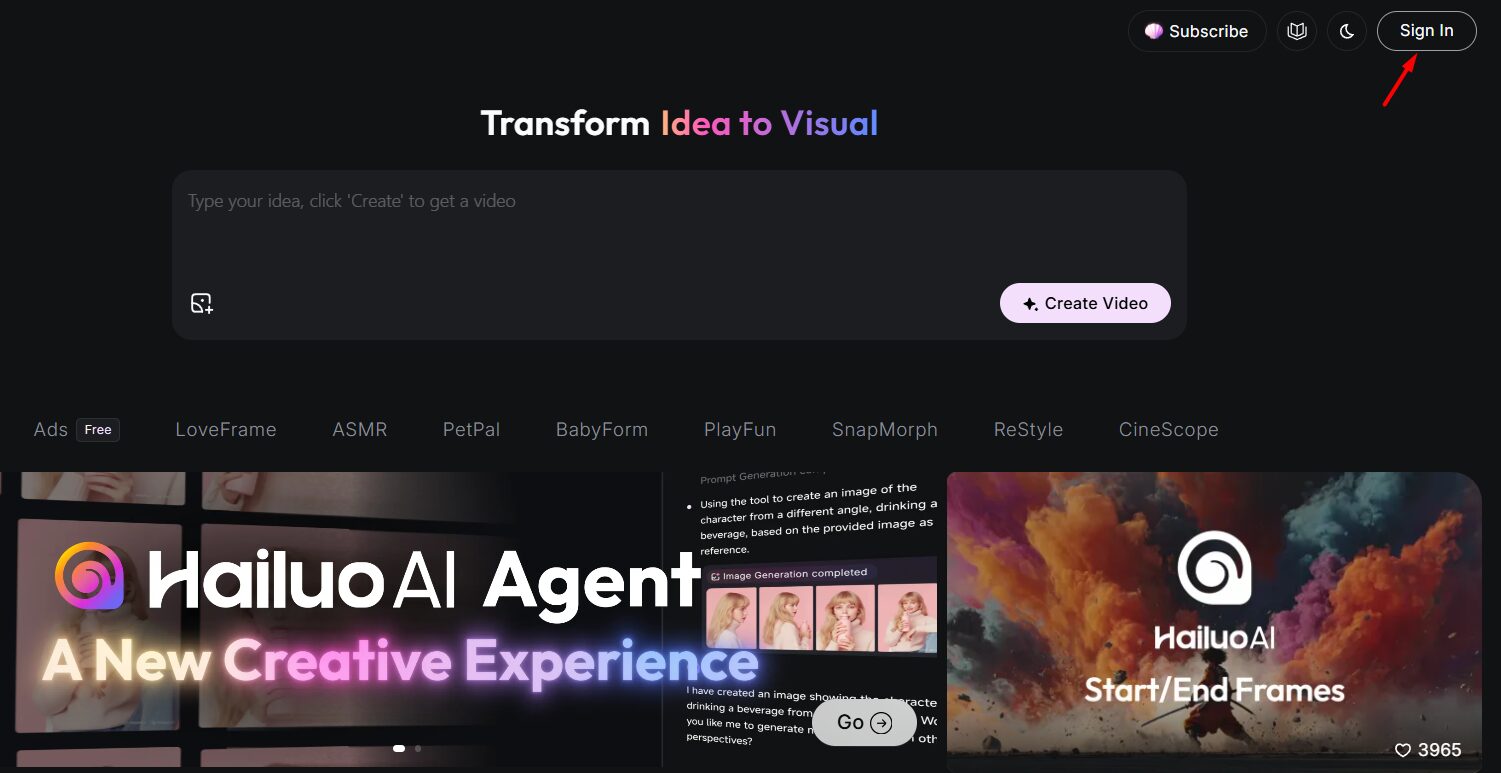
Task: Open the CineScope tab
Action: (1168, 430)
